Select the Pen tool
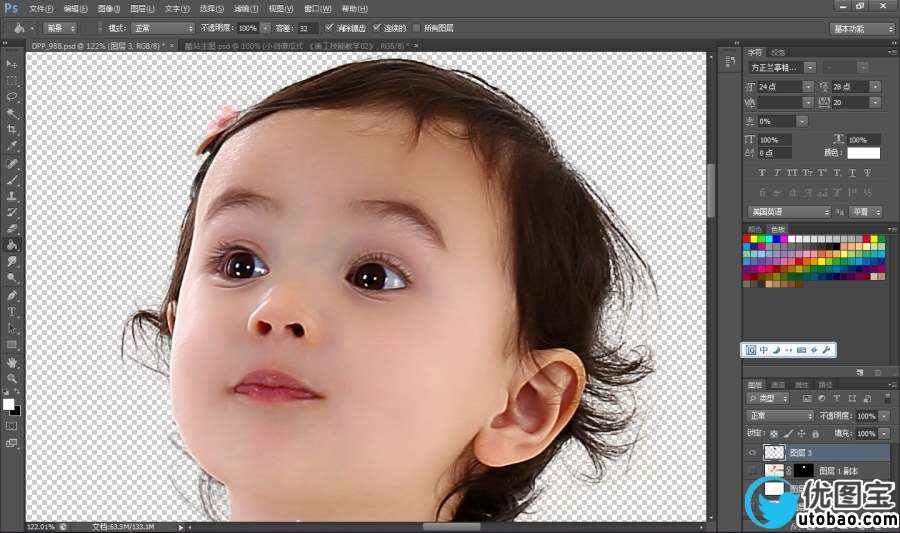This screenshot has height=533, width=900. coord(11,295)
